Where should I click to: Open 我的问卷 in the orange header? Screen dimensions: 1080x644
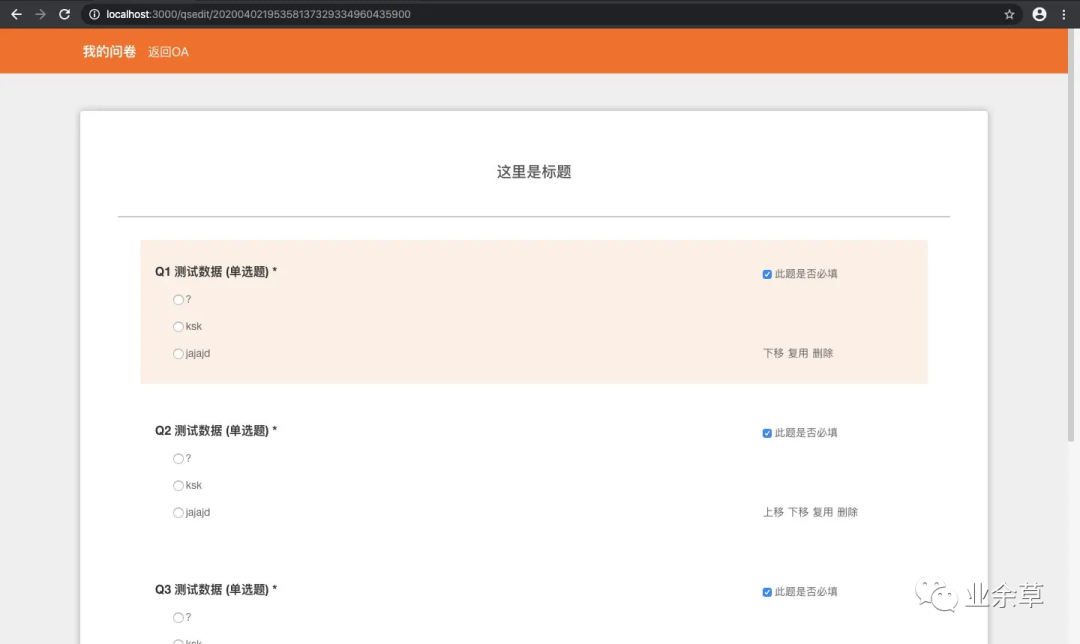click(x=110, y=52)
